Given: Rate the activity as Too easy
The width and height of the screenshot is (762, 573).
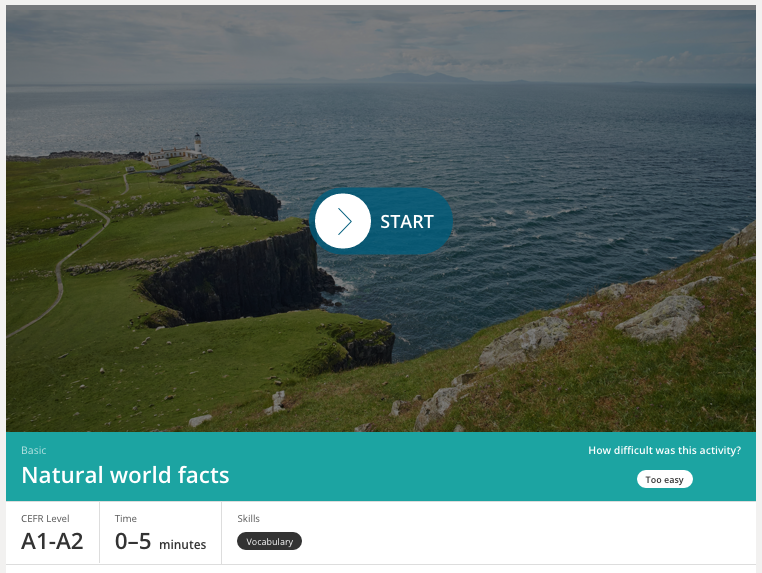Looking at the screenshot, I should click(664, 479).
